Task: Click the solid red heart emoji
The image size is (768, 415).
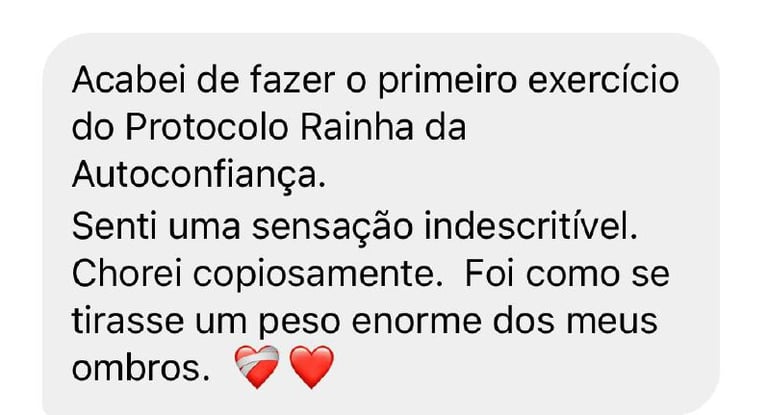Action: tap(312, 367)
